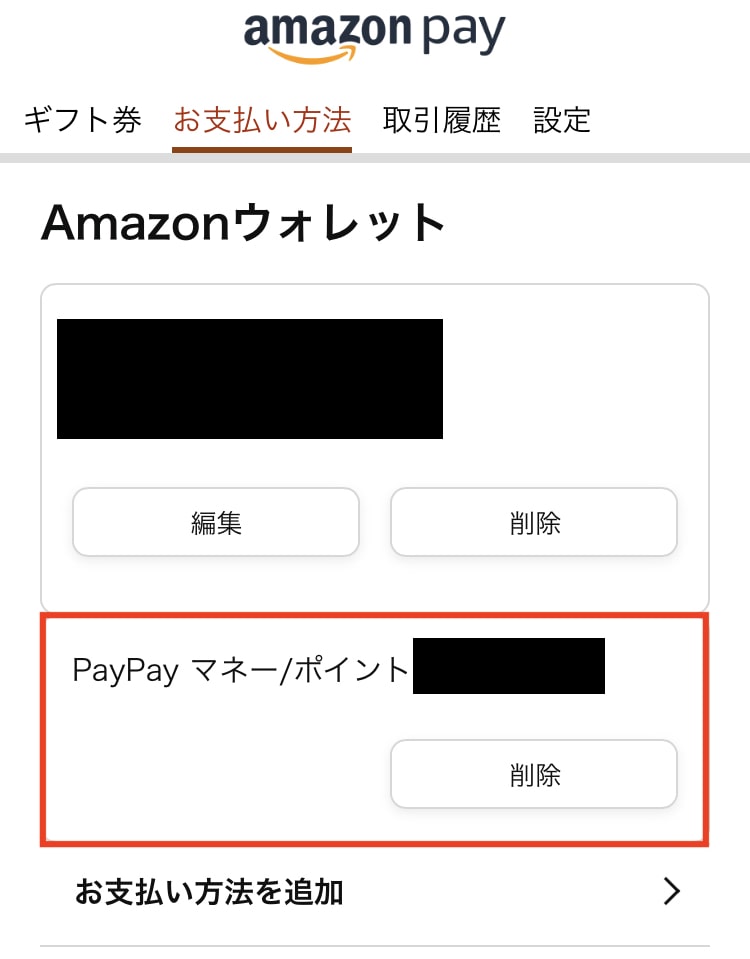Click the redacted PayPay account block
This screenshot has width=750, height=959.
(509, 666)
